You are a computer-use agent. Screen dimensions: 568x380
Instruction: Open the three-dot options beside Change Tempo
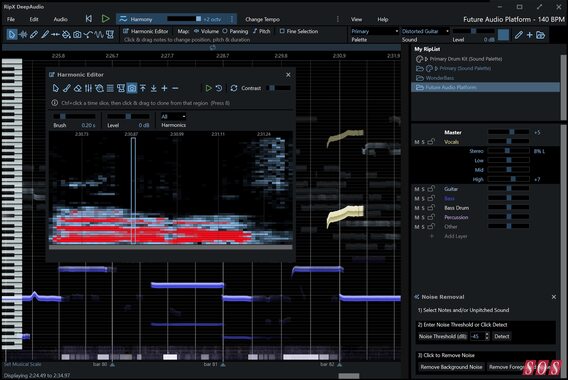(338, 19)
